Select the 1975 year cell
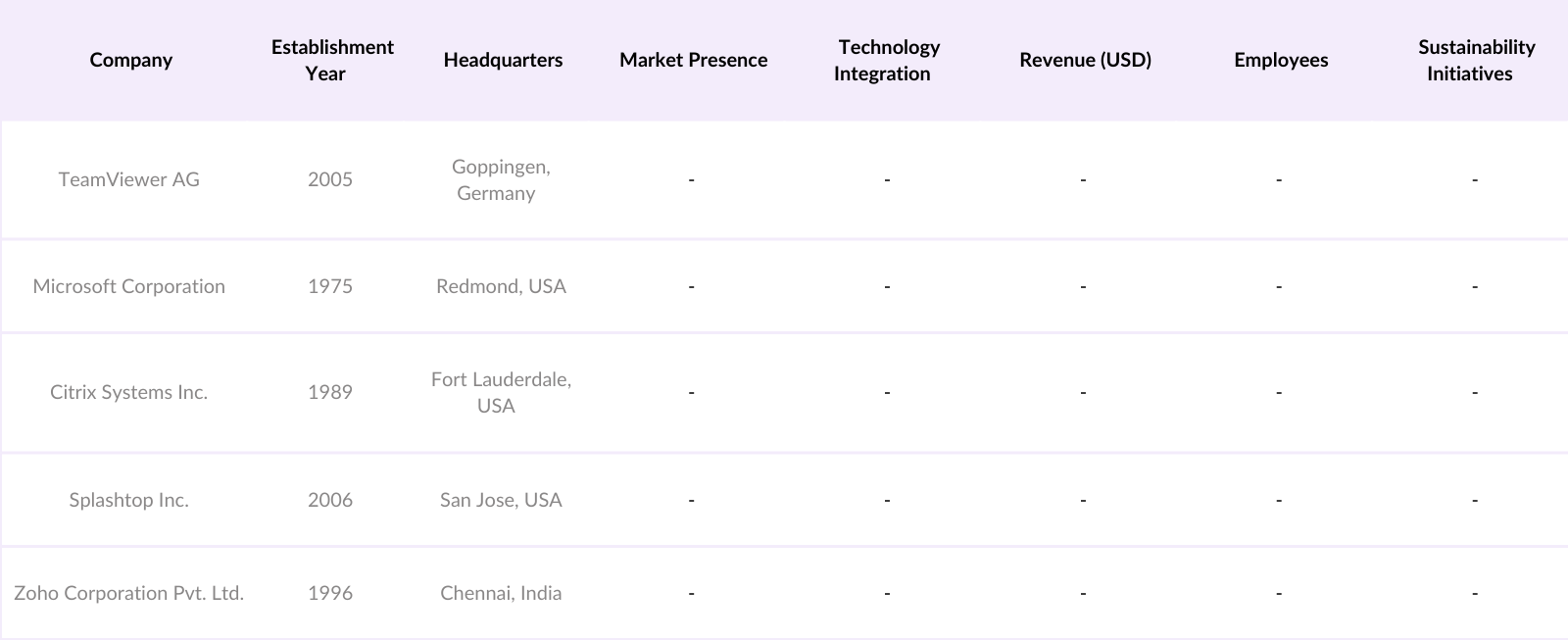Image resolution: width=1568 pixels, height=640 pixels. [x=330, y=286]
